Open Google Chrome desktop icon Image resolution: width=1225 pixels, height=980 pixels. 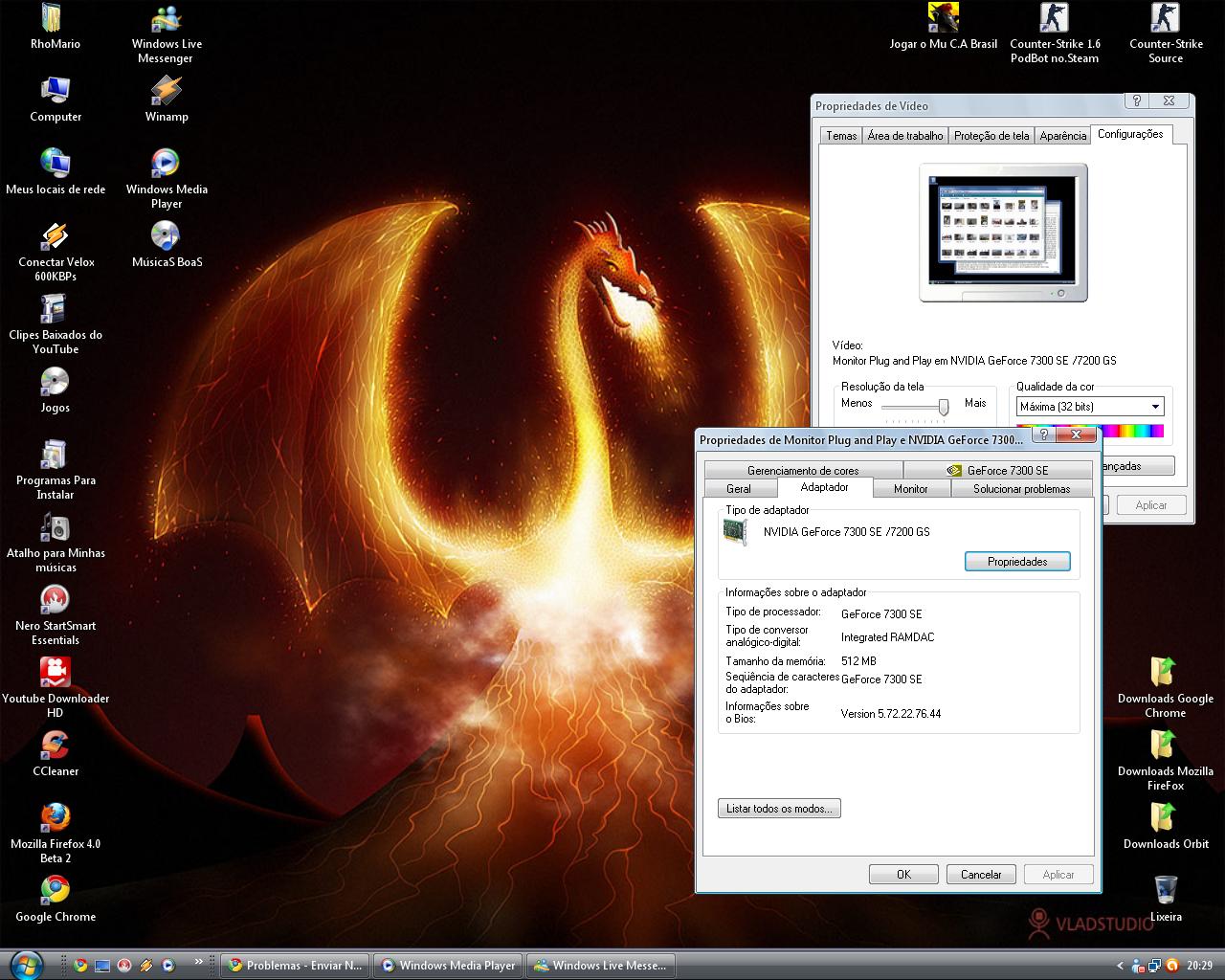pos(56,891)
